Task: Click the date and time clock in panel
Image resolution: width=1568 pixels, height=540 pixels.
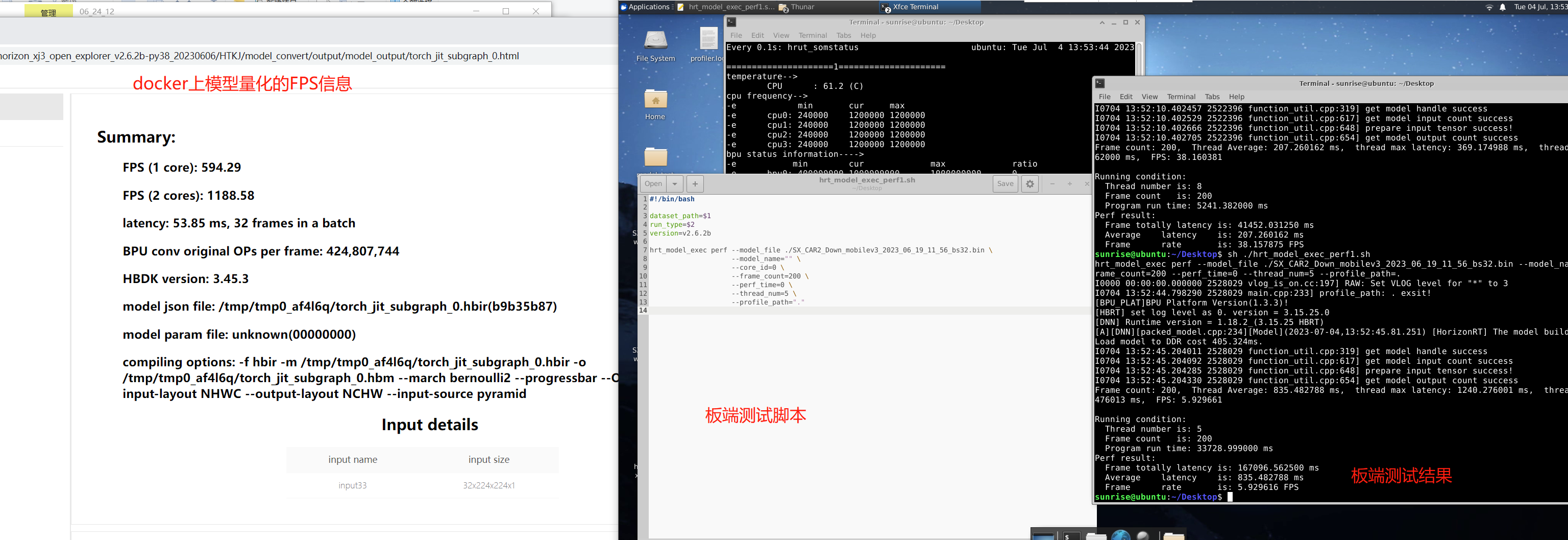Action: (x=1539, y=7)
